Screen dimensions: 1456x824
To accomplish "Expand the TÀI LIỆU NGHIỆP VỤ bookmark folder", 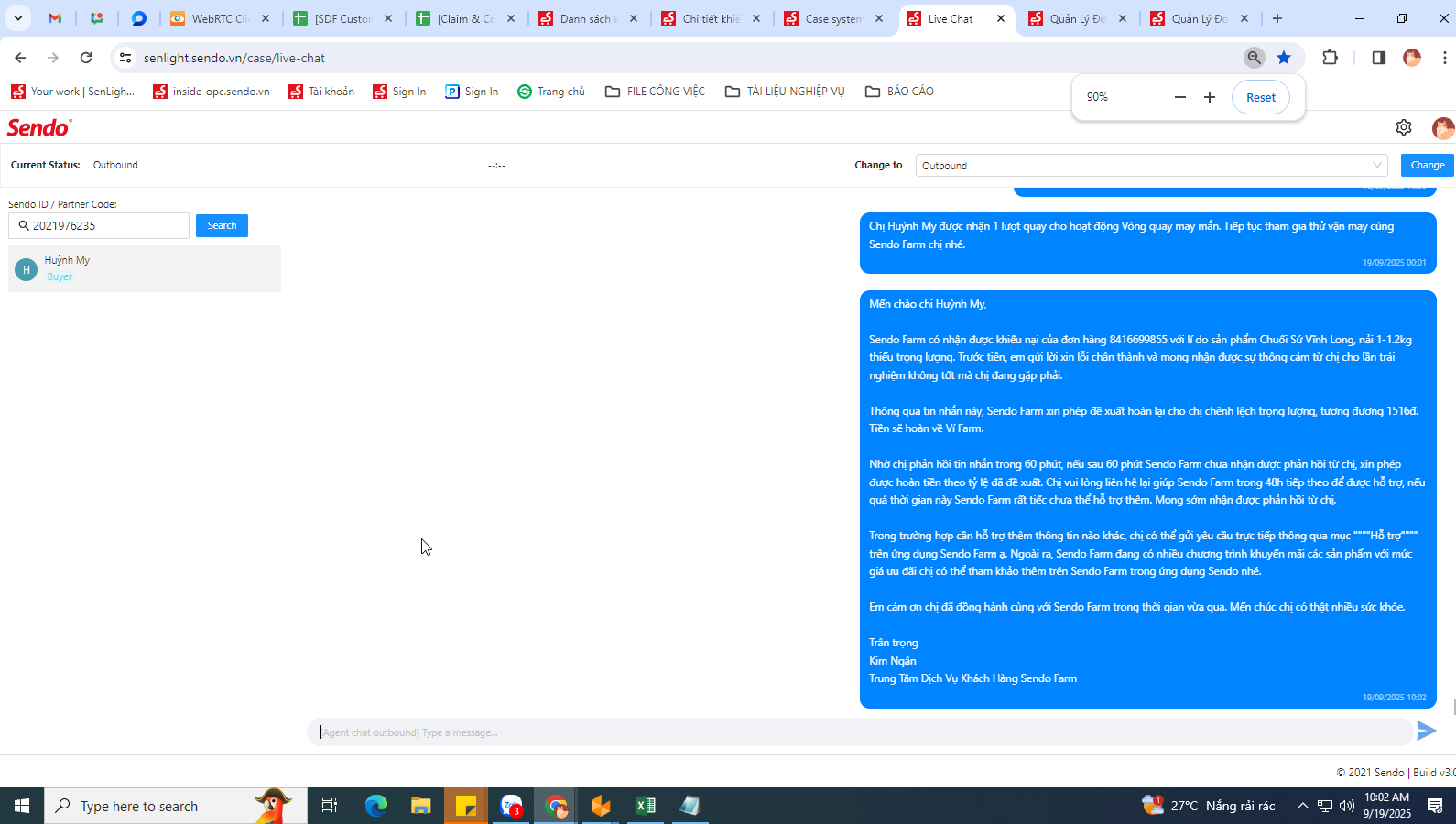I will point(785,92).
